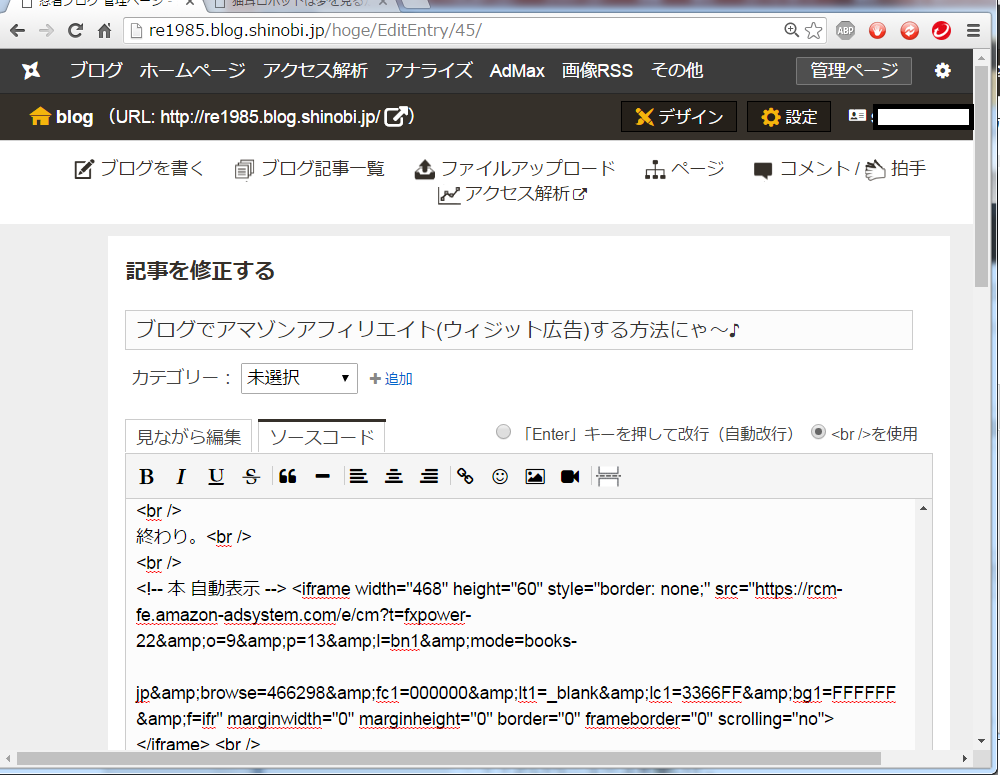Screen dimensions: 1008x777
Task: Open the ページ link
Action: tap(684, 169)
